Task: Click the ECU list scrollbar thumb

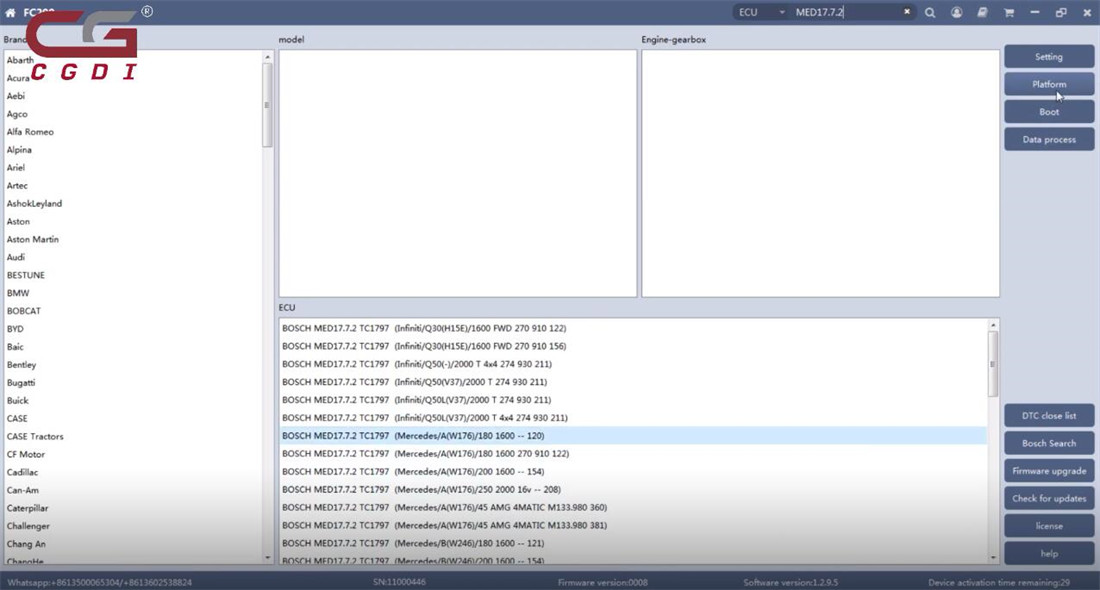Action: coord(993,364)
